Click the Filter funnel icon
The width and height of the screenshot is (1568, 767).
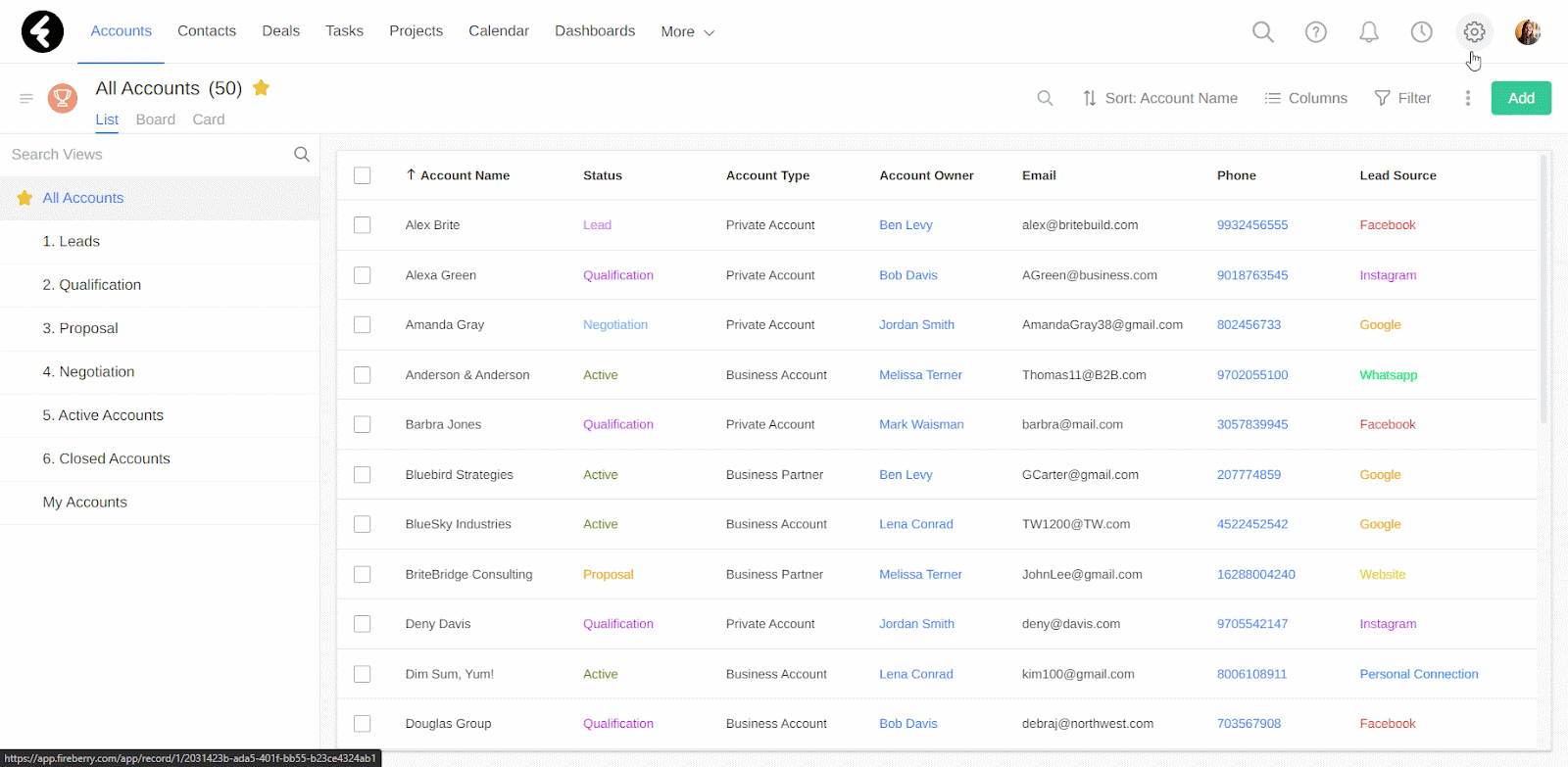pos(1382,98)
